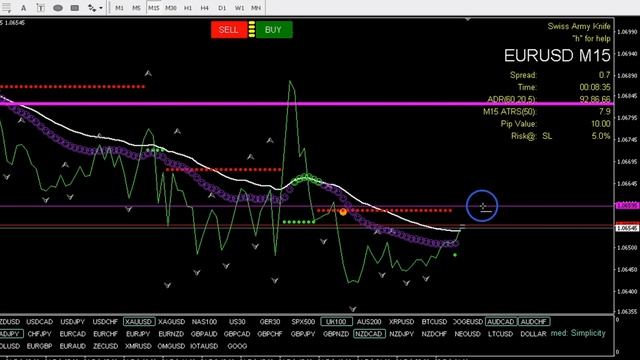Select the highlighted AUDCAD symbol

point(501,322)
